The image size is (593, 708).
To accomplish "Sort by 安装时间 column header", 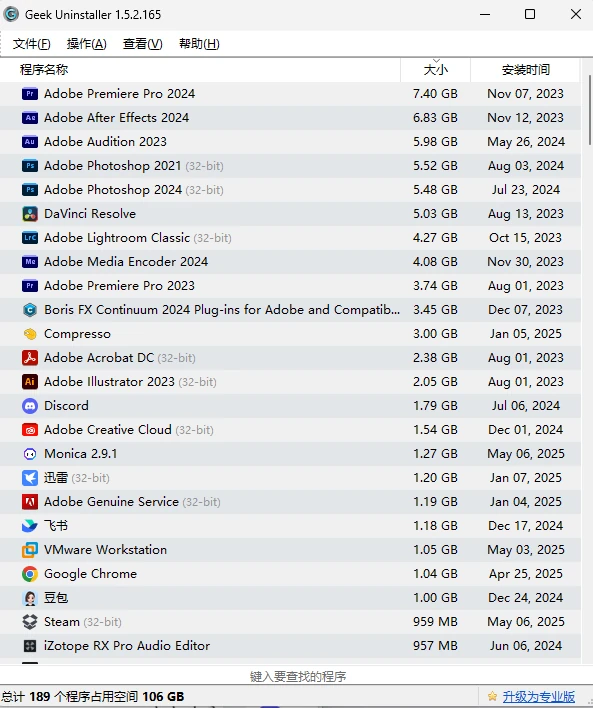I will coord(525,70).
